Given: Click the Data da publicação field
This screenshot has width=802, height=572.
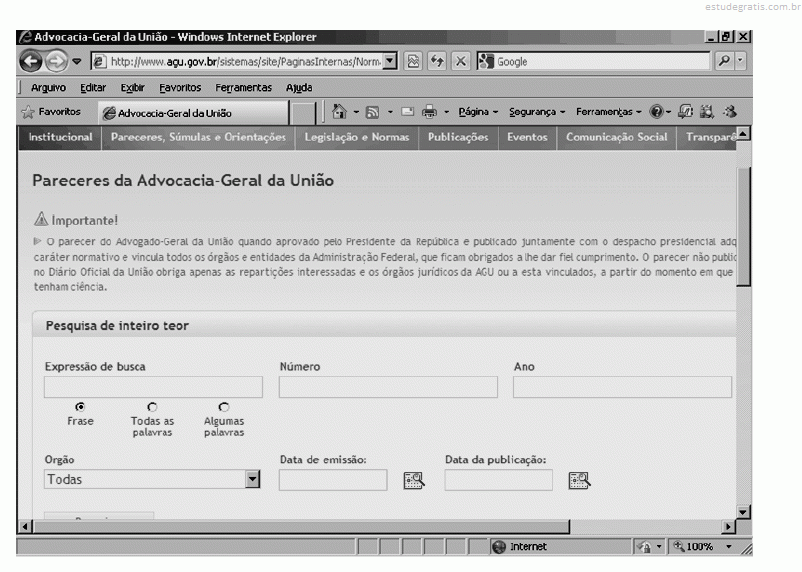Looking at the screenshot, I should click(x=499, y=480).
